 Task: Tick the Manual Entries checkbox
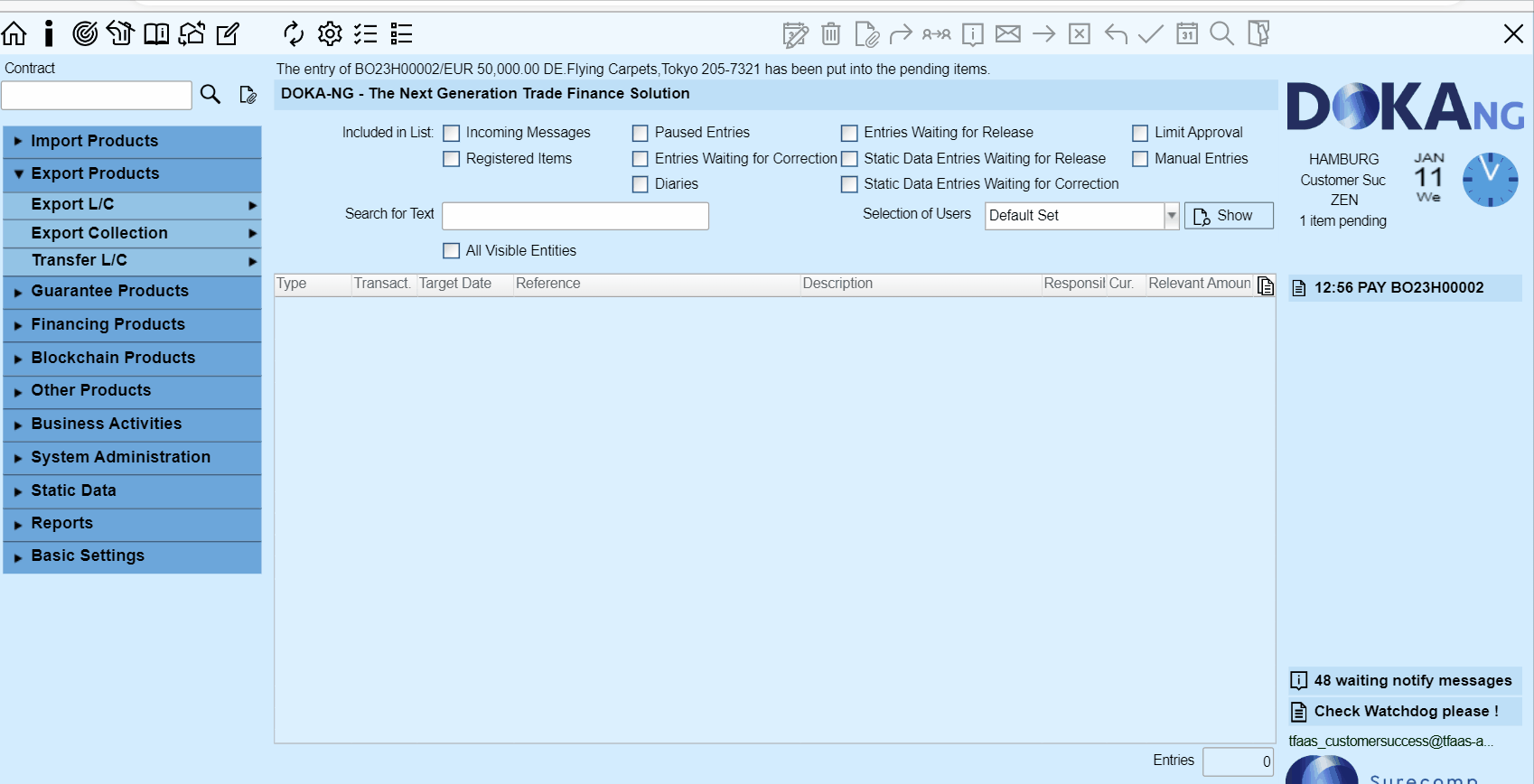[1140, 159]
